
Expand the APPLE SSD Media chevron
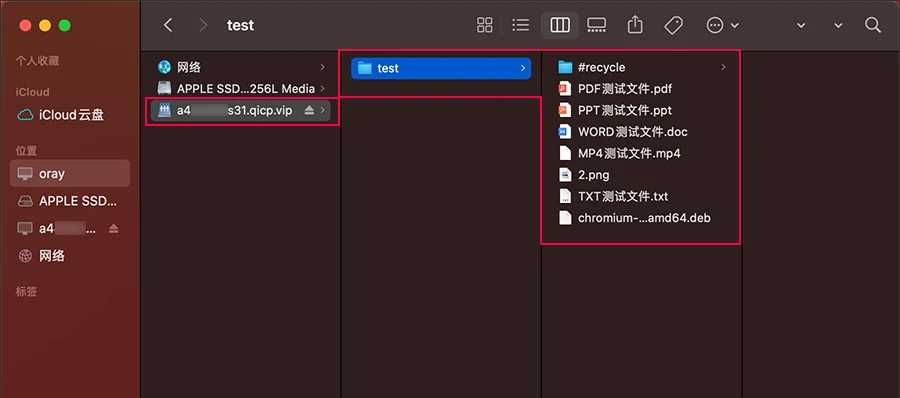[x=323, y=88]
